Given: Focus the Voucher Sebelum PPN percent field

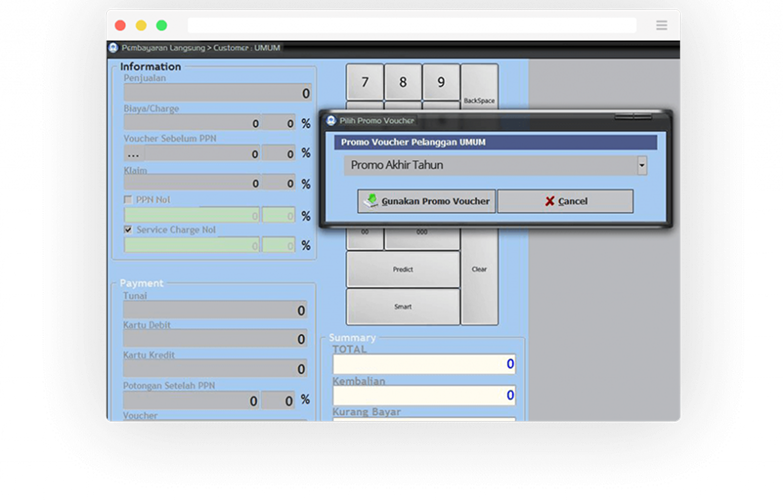Looking at the screenshot, I should click(279, 153).
